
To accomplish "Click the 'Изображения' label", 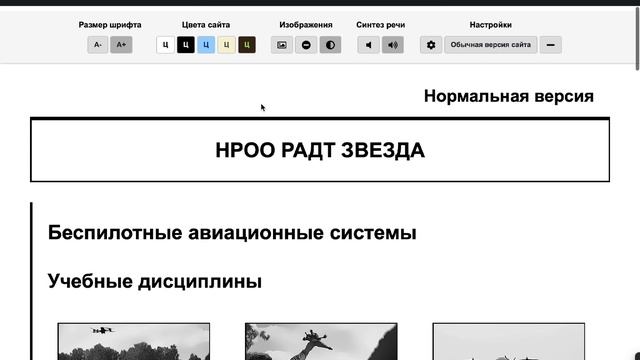I will click(306, 25).
